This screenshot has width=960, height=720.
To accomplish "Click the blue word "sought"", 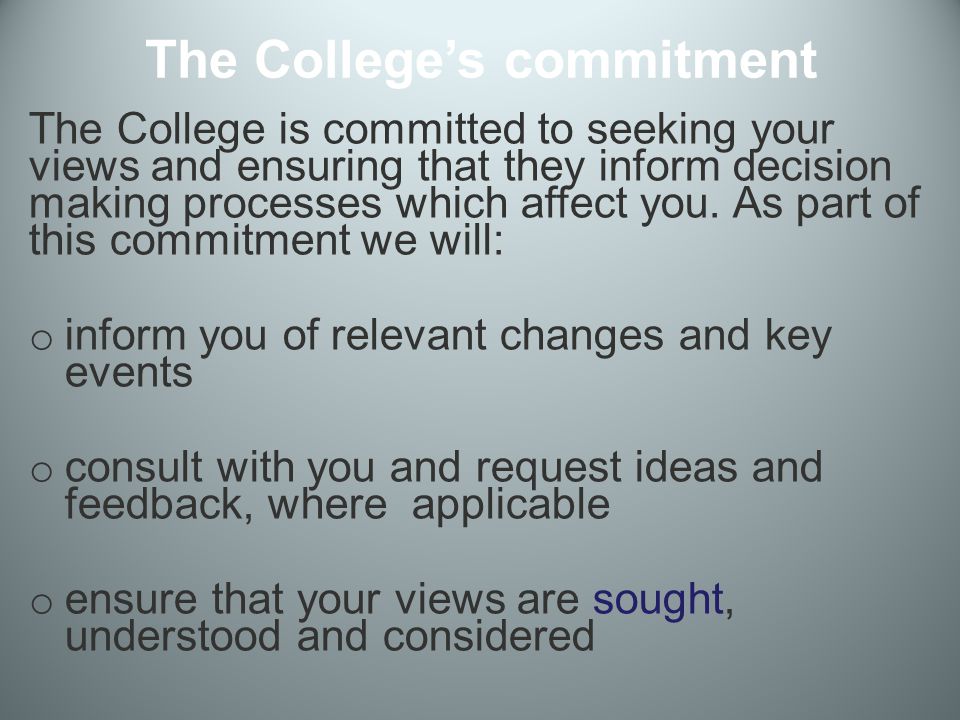I will coord(658,600).
